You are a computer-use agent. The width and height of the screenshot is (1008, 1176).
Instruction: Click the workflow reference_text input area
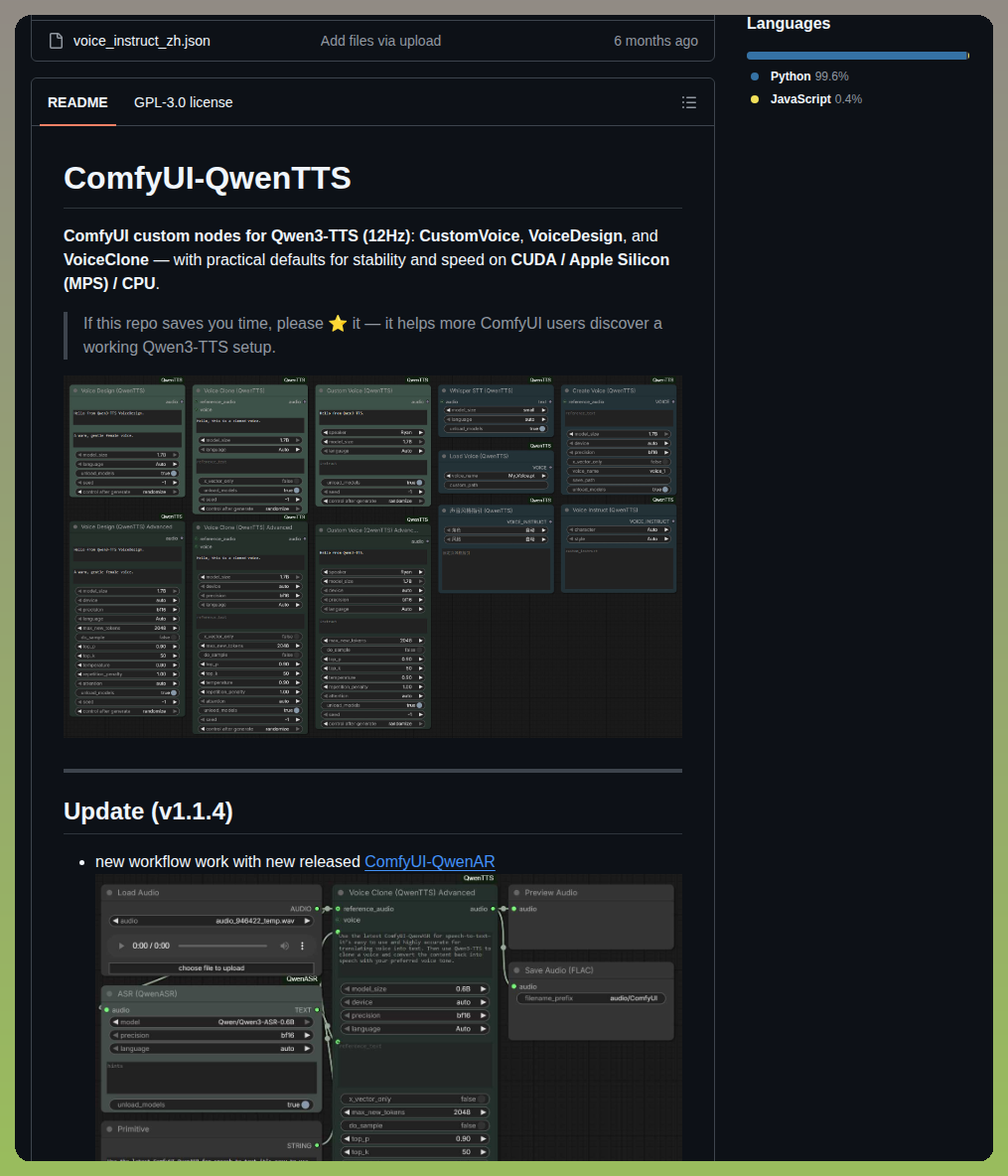tap(415, 1065)
